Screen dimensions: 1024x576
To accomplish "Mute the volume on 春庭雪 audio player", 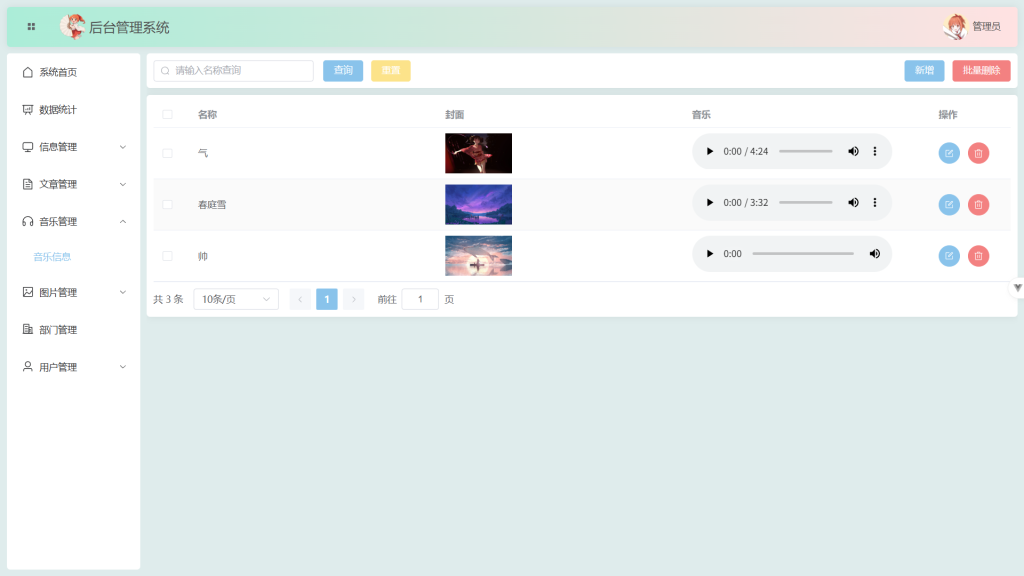I will 853,203.
